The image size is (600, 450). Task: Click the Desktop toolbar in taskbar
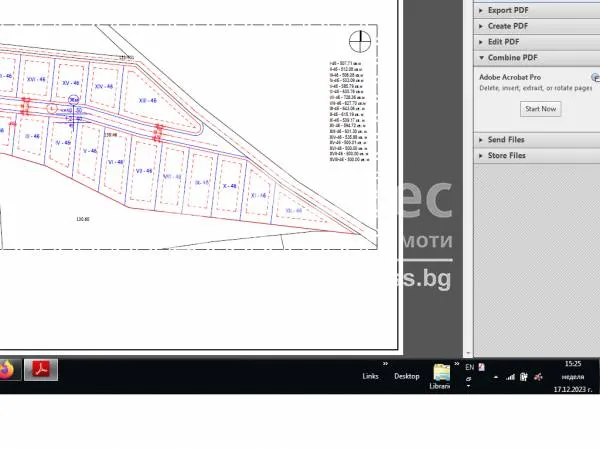(406, 377)
